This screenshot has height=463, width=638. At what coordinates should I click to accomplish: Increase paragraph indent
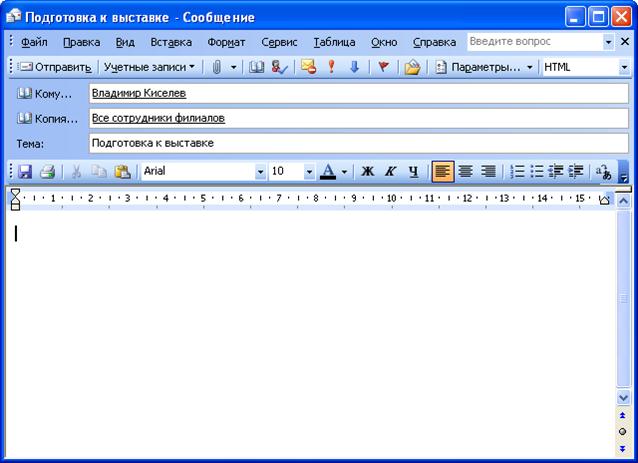[x=576, y=171]
